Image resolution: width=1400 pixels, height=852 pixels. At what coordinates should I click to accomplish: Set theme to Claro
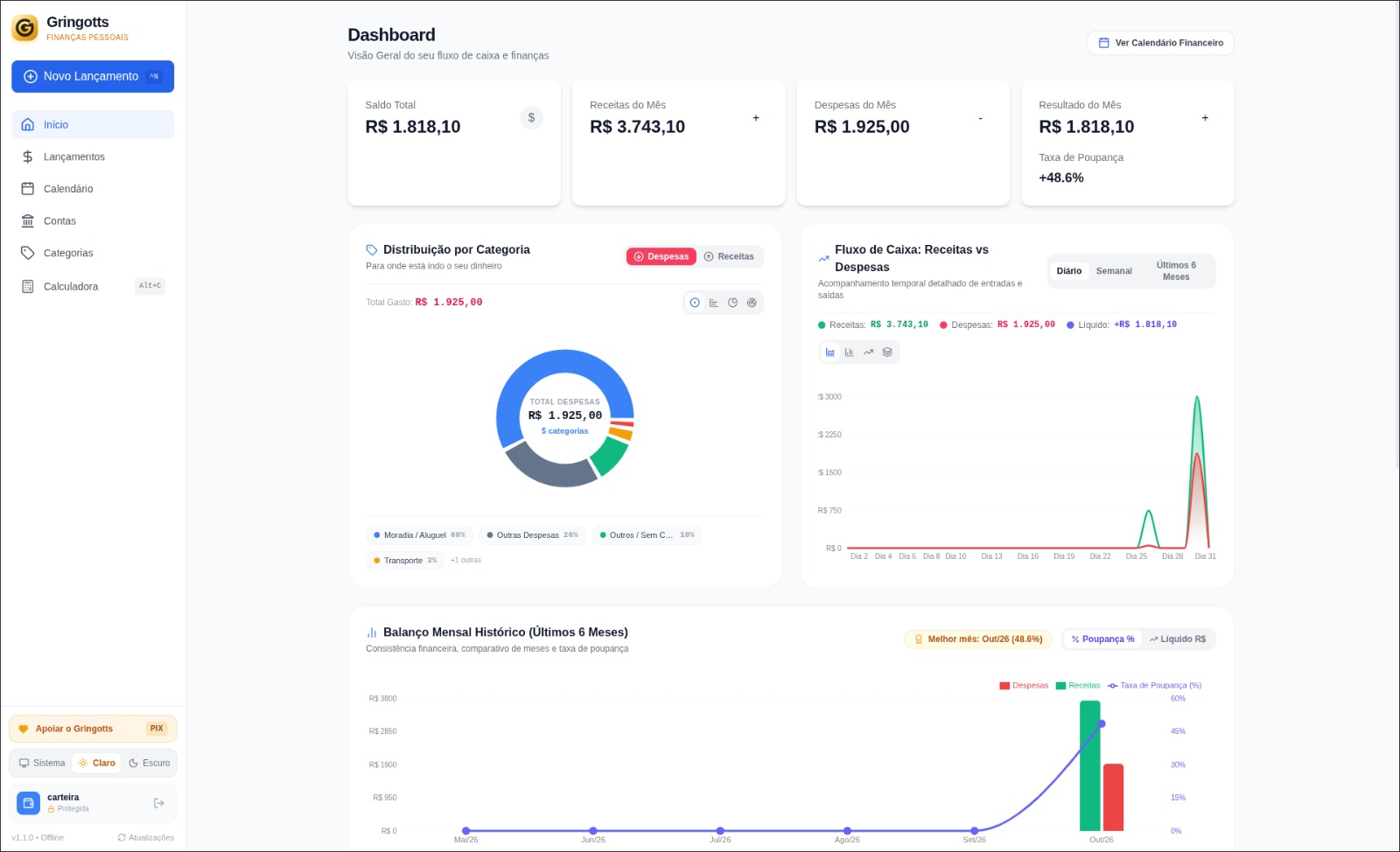(97, 763)
